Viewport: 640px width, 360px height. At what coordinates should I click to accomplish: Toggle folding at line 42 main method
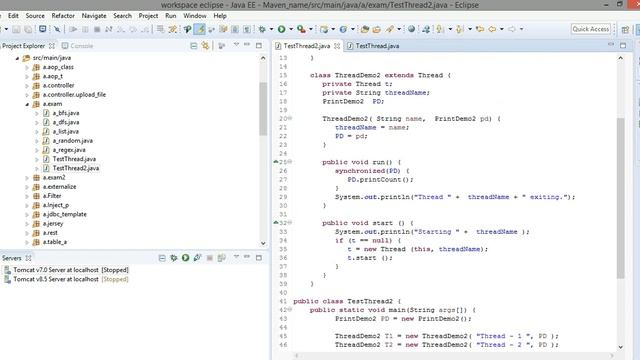click(x=290, y=310)
